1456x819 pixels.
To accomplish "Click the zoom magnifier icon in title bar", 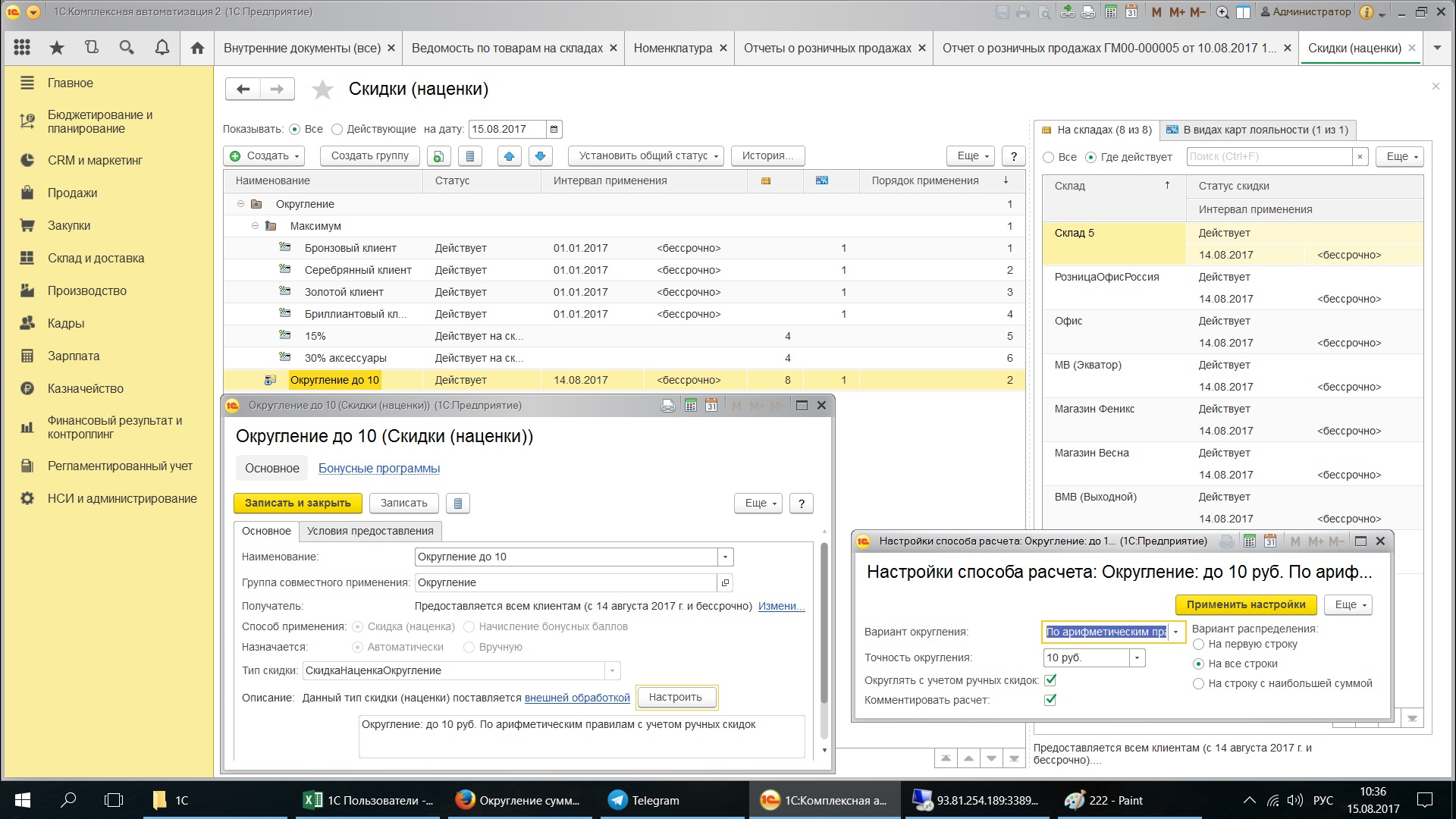I will click(1222, 11).
